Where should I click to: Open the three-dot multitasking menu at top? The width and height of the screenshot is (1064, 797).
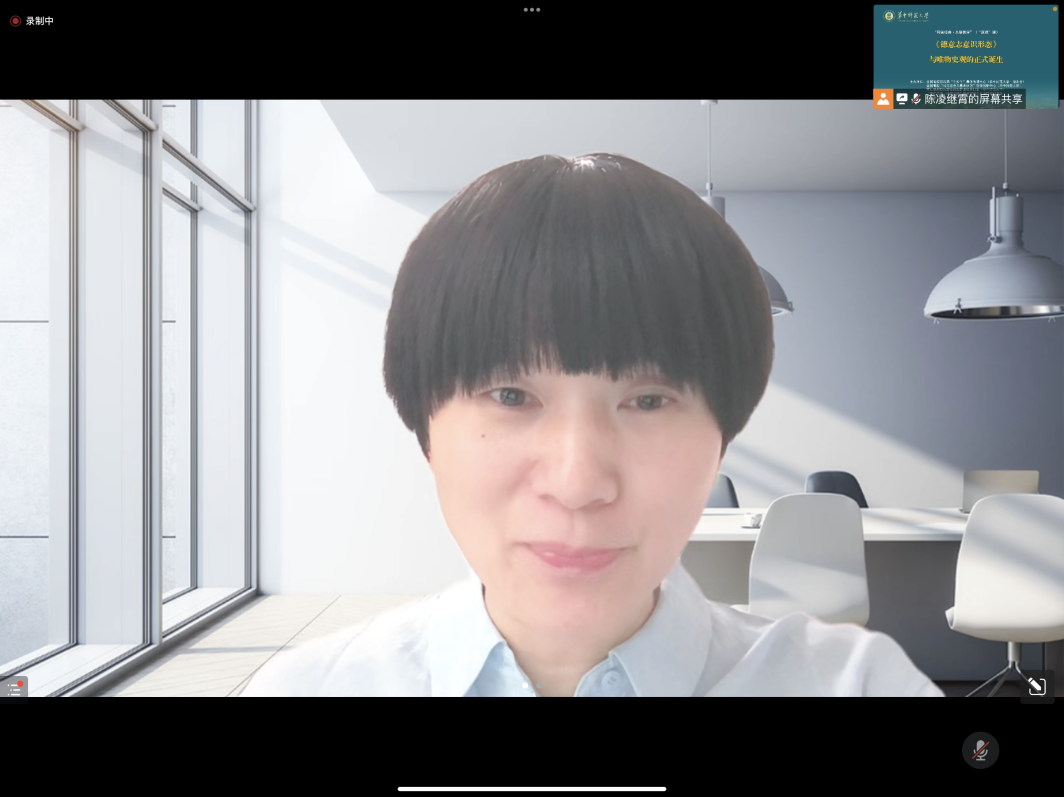(532, 10)
